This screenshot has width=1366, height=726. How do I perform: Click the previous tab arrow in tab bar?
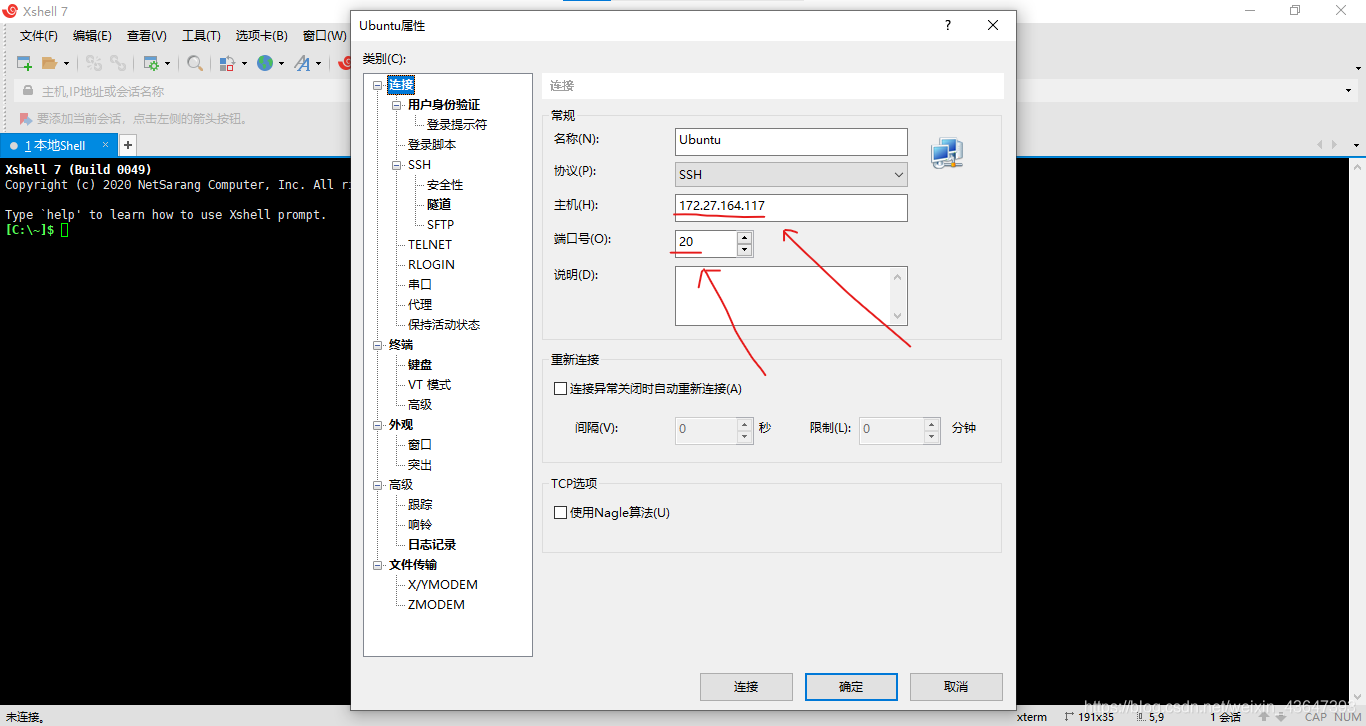coord(1320,145)
